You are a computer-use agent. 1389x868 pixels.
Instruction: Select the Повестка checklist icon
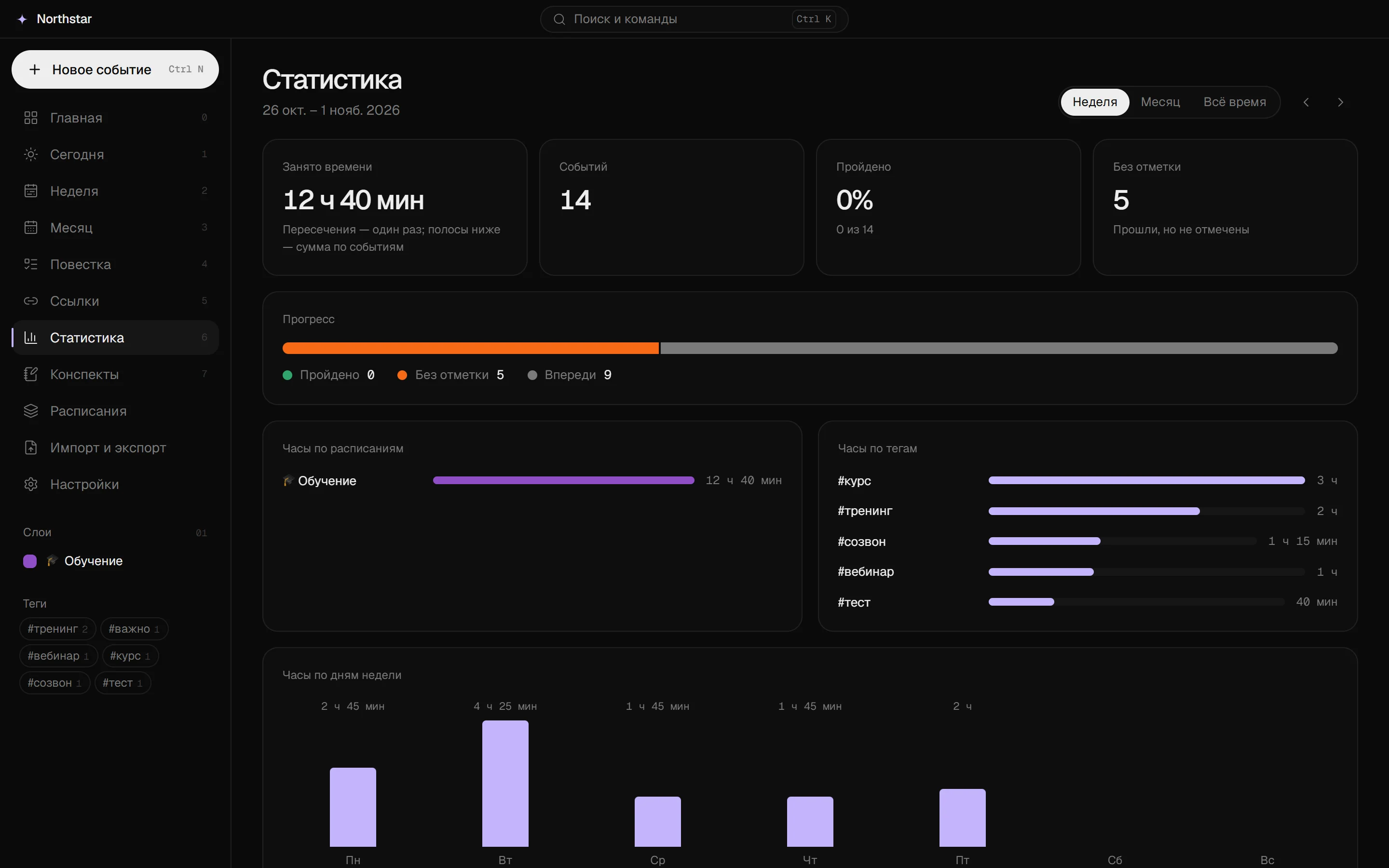click(x=30, y=264)
